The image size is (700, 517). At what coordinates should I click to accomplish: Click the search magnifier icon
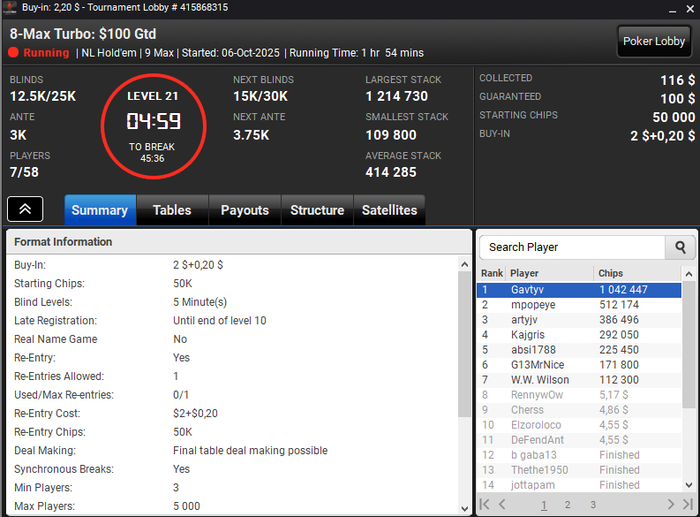(x=680, y=247)
